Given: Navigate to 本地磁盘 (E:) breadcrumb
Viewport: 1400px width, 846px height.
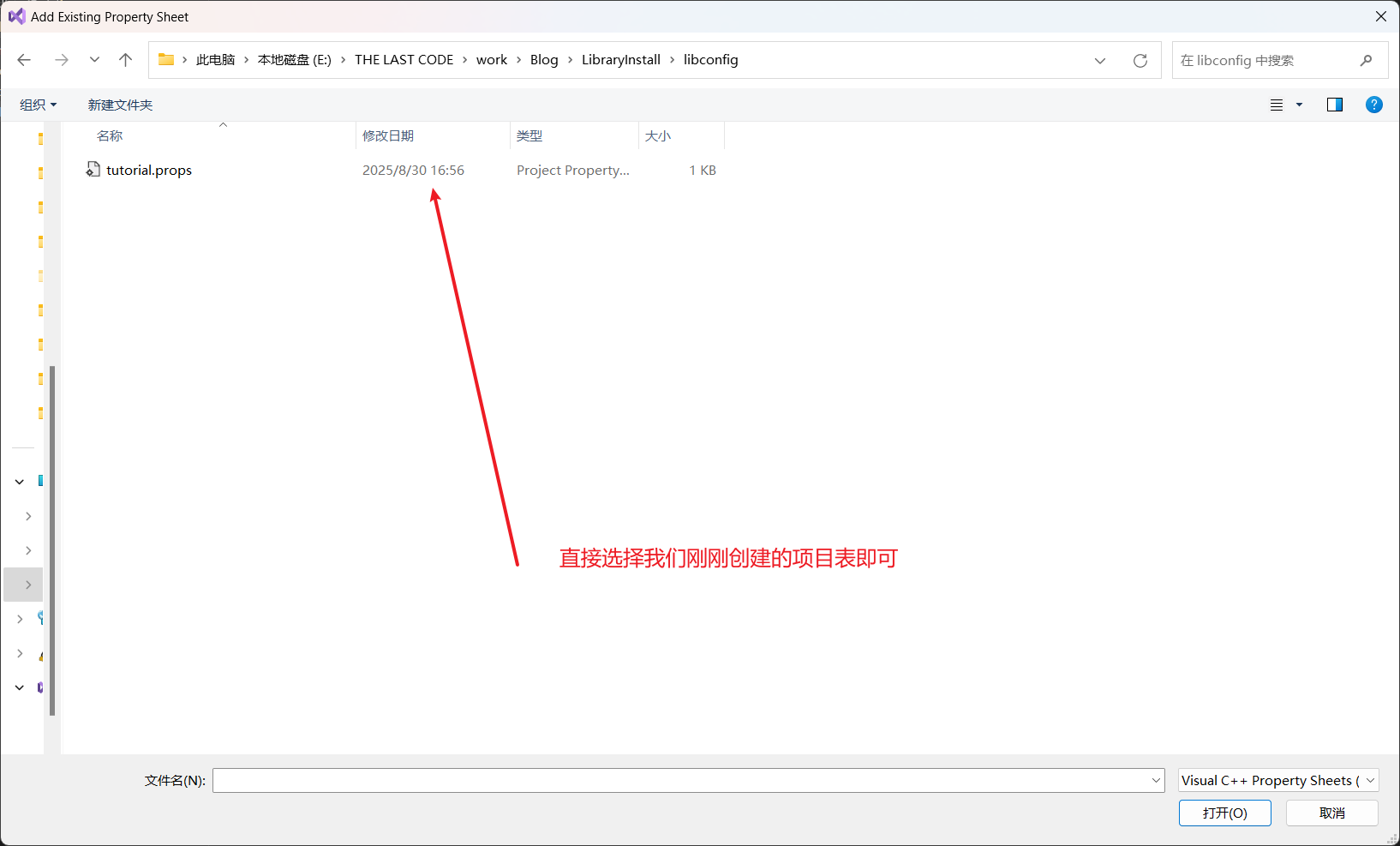Looking at the screenshot, I should [295, 60].
